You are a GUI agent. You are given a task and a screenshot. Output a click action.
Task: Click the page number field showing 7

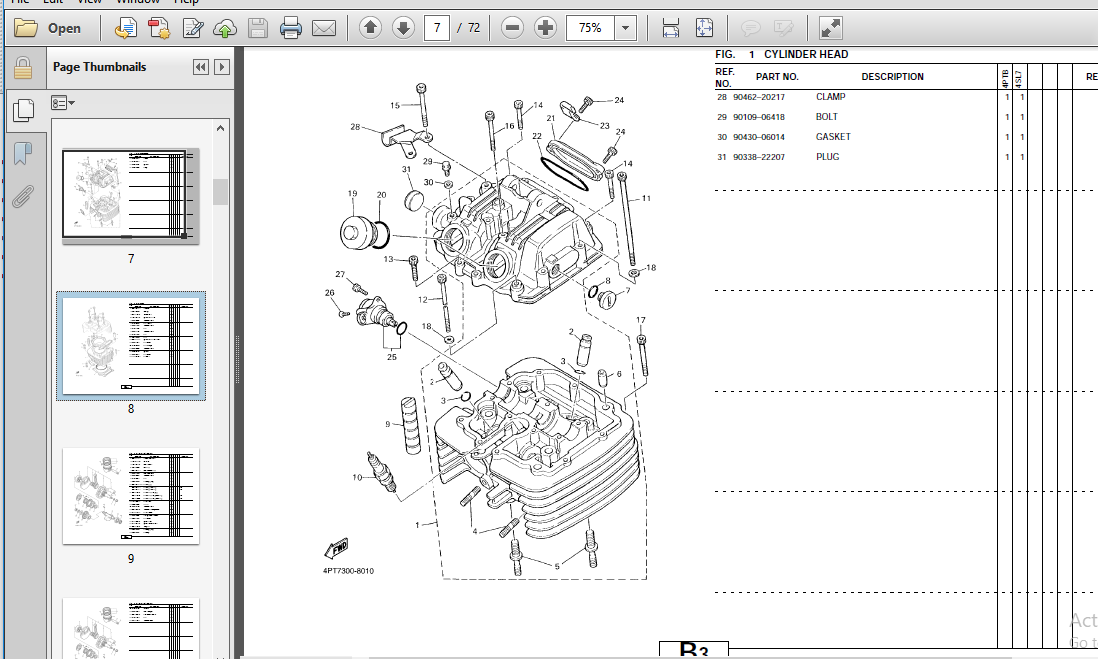[x=437, y=28]
